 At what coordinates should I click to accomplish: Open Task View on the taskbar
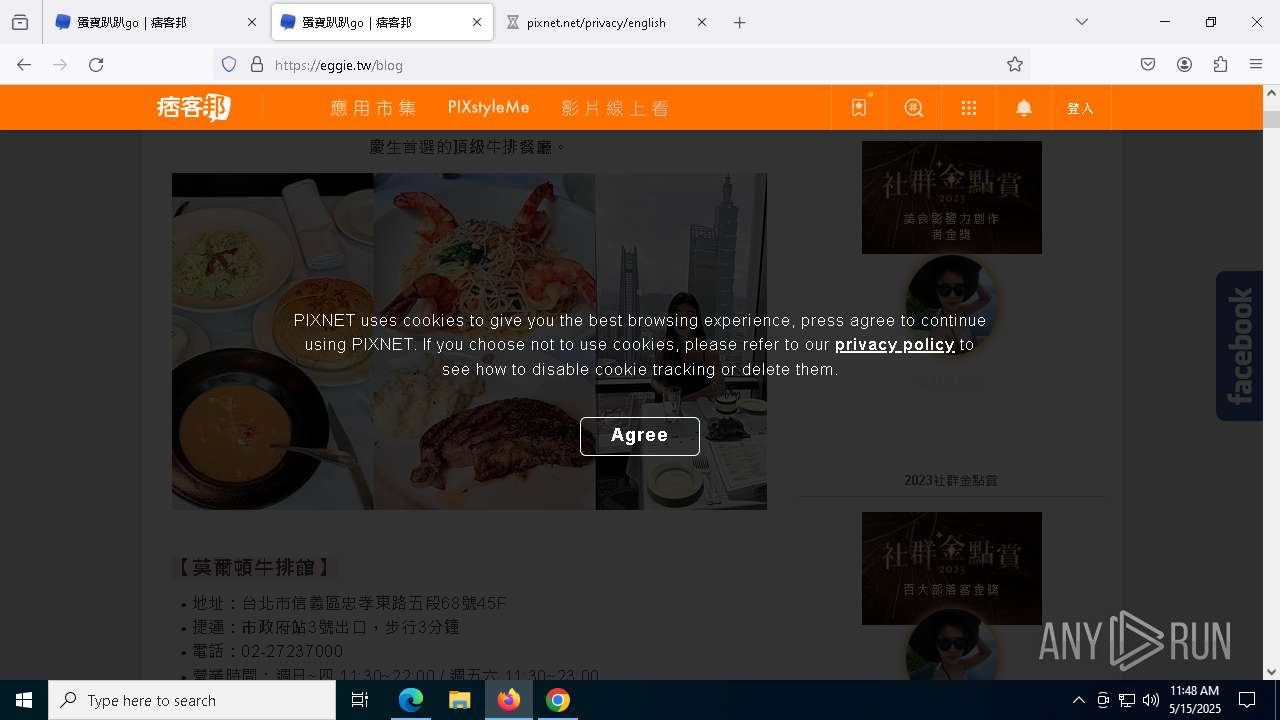[360, 700]
